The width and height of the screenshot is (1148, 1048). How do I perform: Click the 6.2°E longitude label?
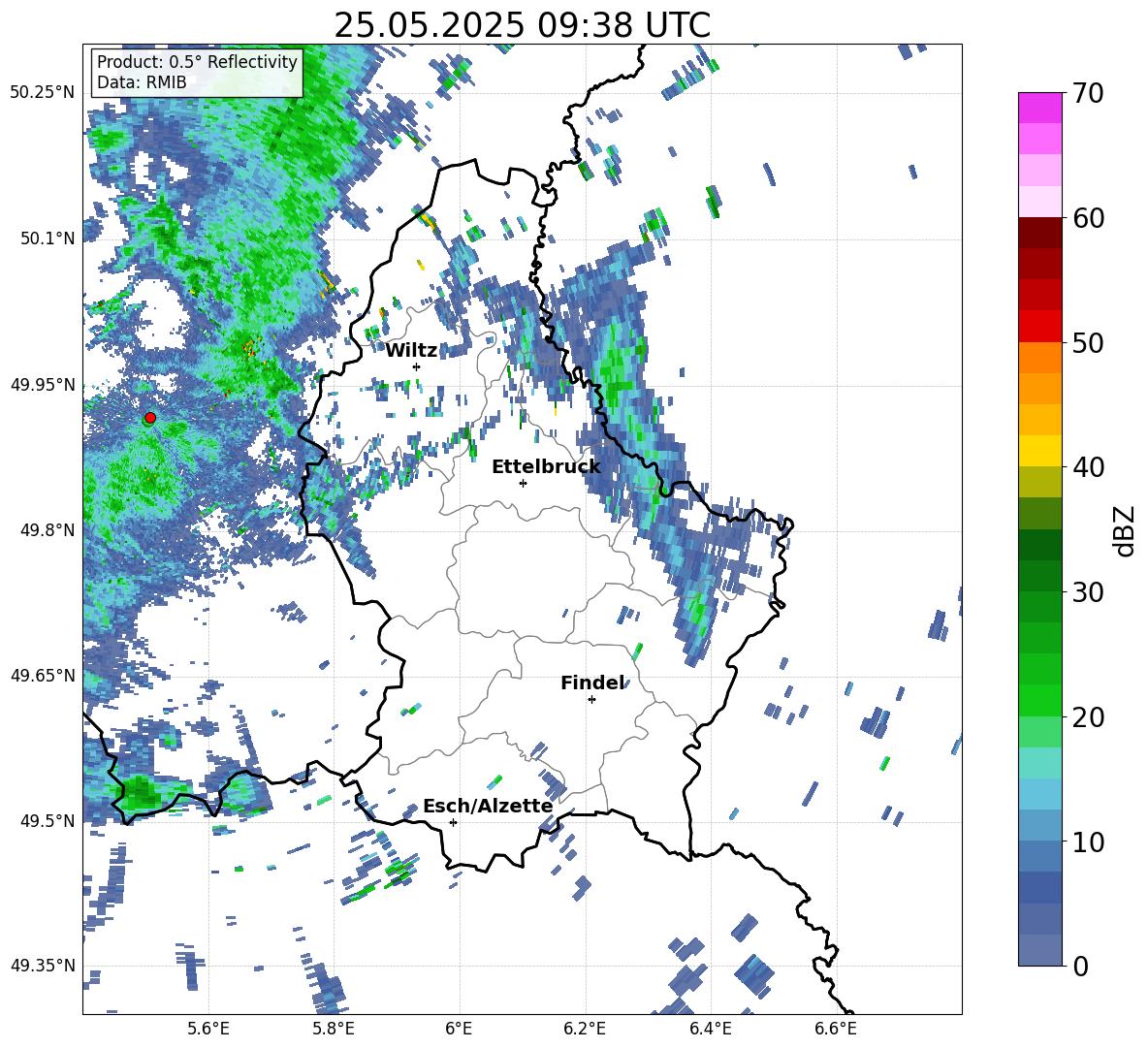click(x=585, y=1029)
